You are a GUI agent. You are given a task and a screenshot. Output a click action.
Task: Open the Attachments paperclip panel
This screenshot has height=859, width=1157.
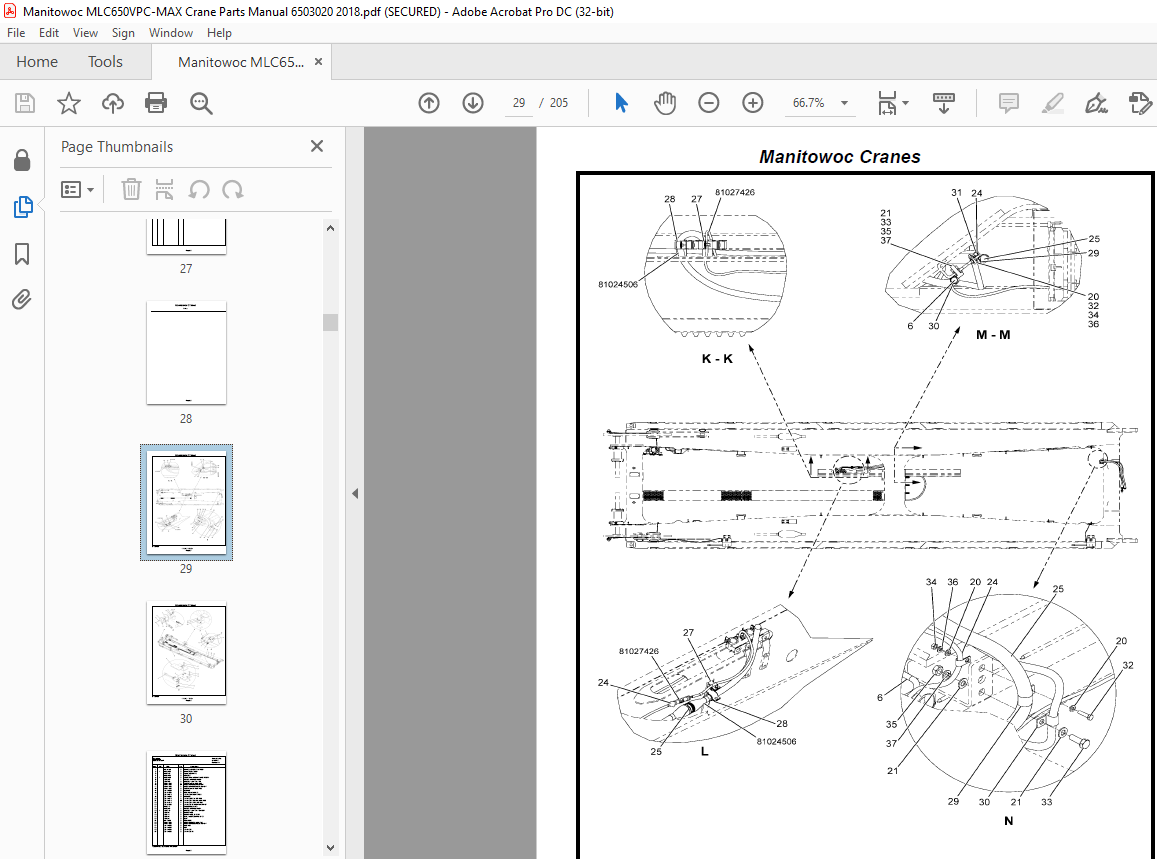(21, 300)
